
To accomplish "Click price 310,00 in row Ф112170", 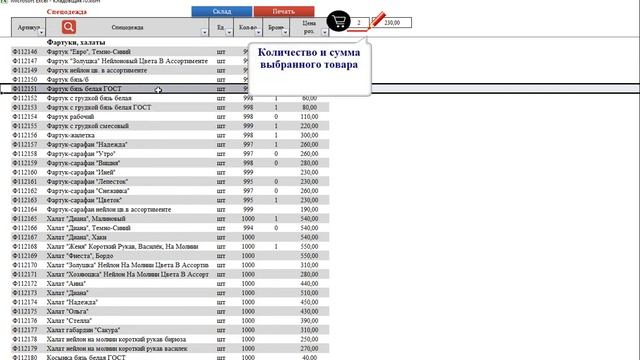I will click(310, 265).
